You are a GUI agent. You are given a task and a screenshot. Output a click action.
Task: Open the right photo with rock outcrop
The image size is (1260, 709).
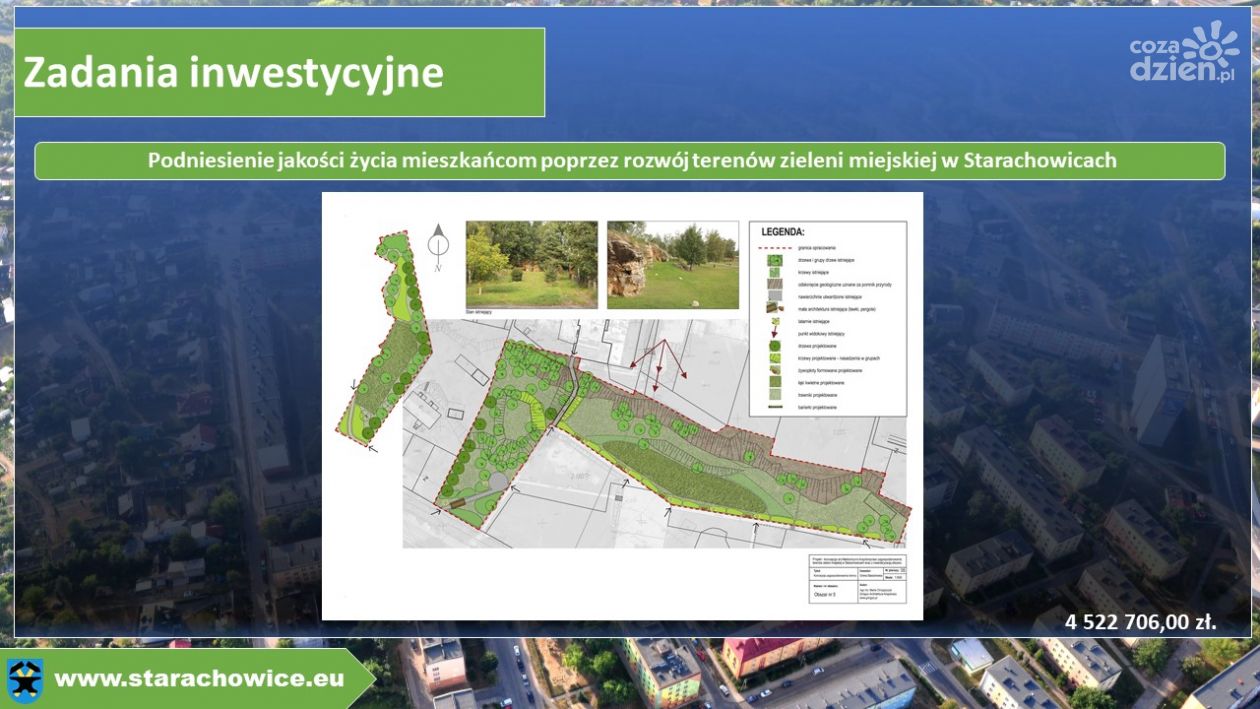[672, 265]
